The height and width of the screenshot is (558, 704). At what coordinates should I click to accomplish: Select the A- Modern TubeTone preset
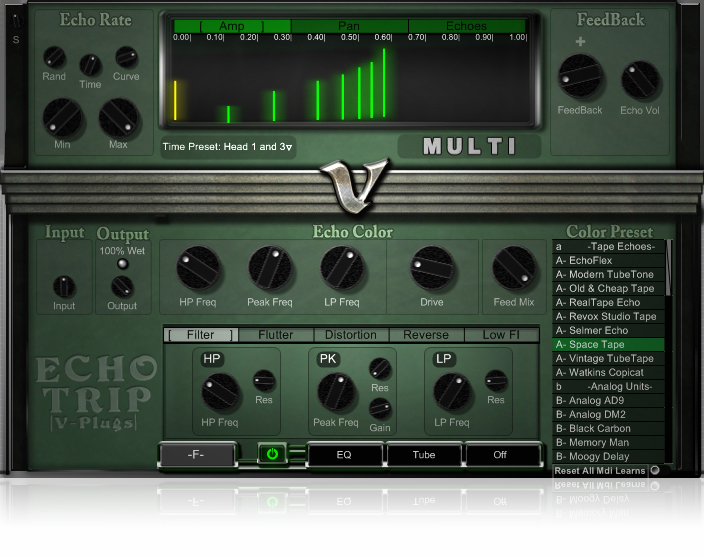click(608, 274)
